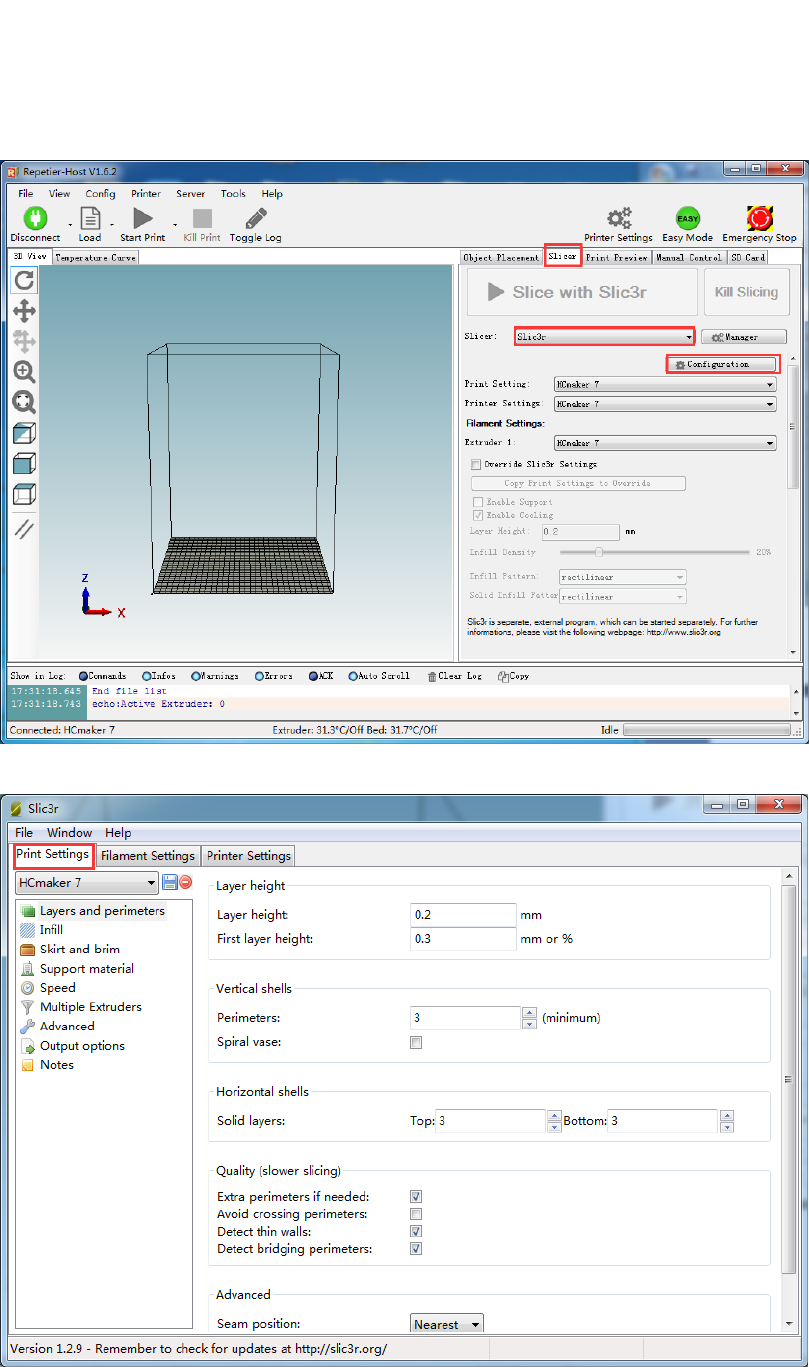Click the Start Print play icon

(x=143, y=218)
